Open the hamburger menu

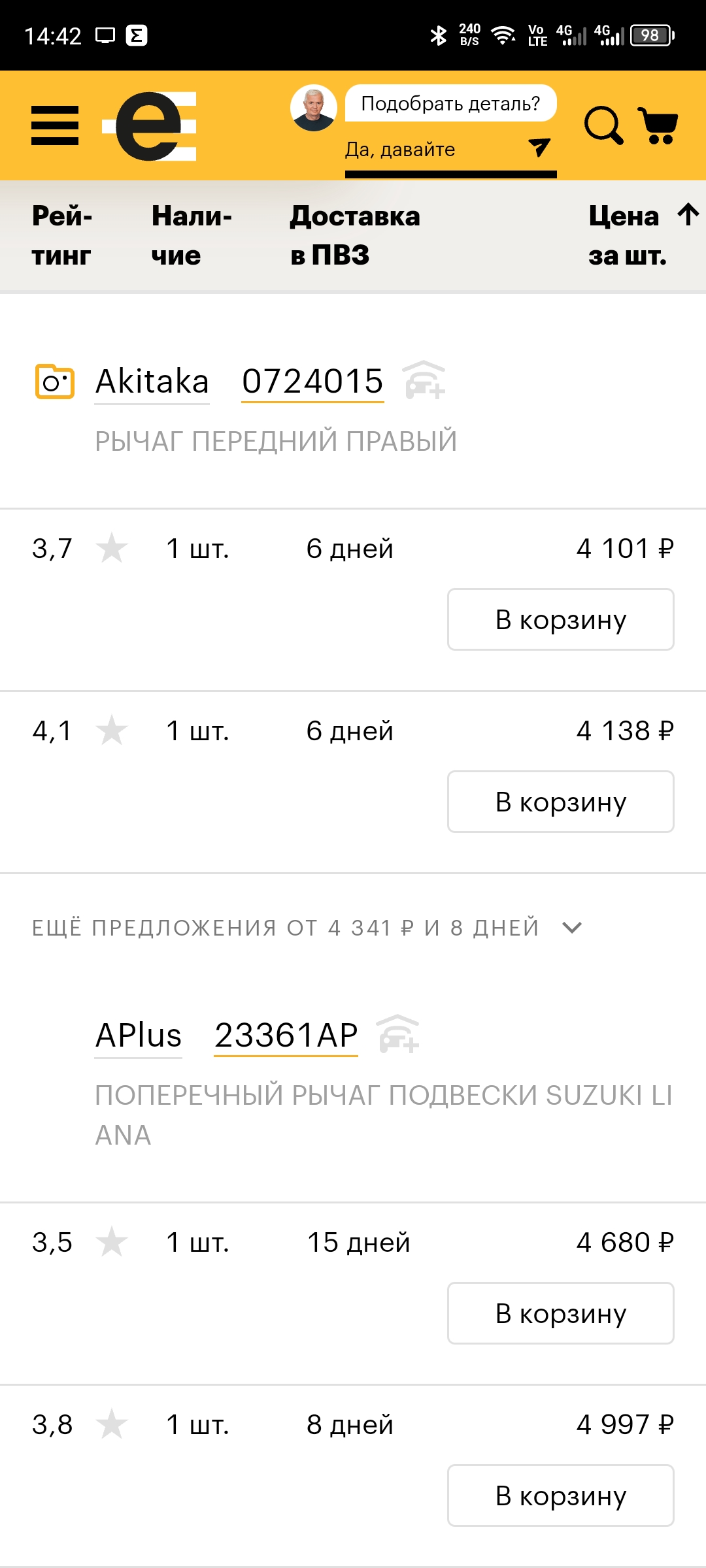click(55, 125)
